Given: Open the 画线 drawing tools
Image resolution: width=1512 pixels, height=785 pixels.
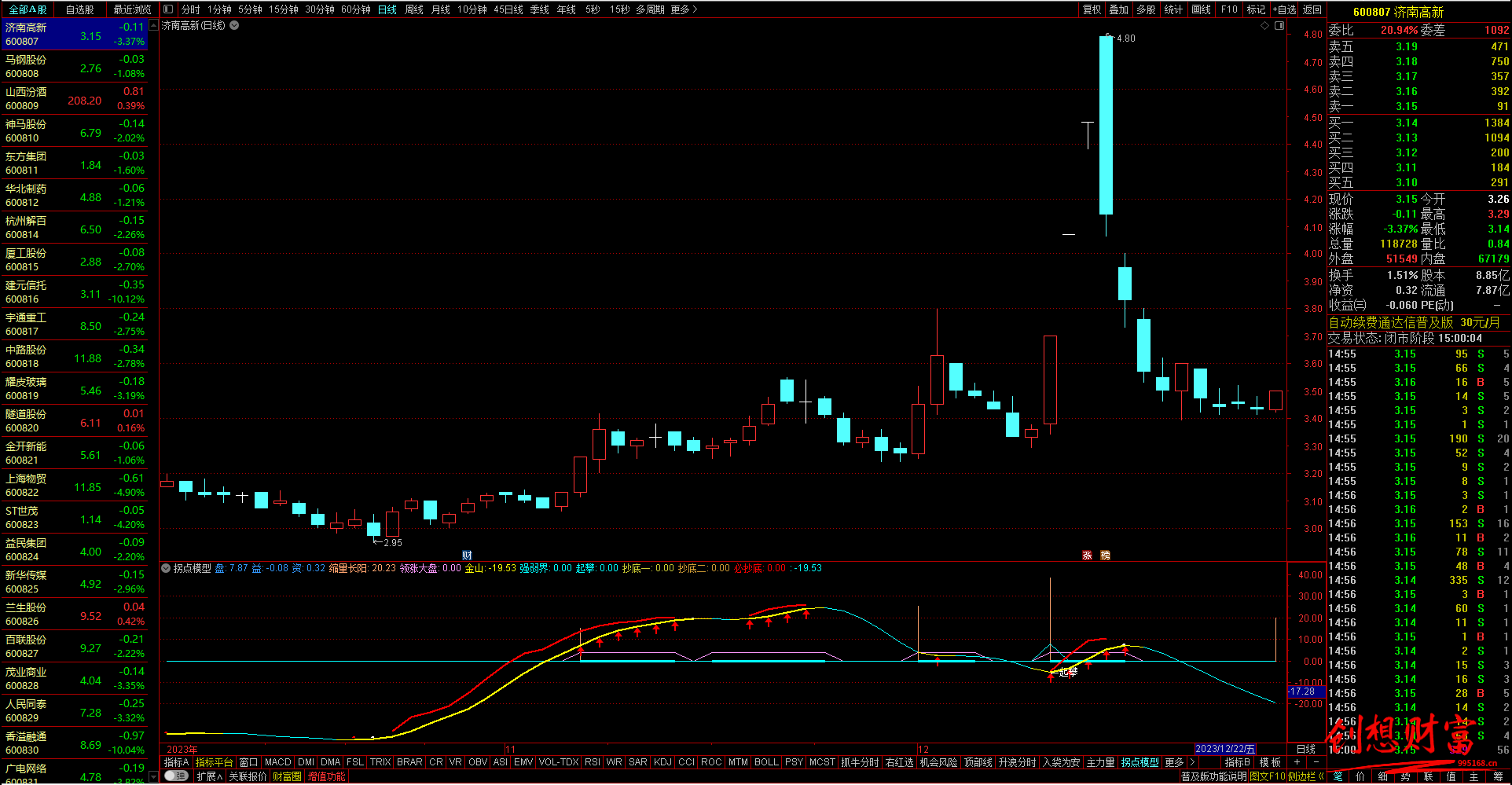Looking at the screenshot, I should pyautogui.click(x=1201, y=9).
